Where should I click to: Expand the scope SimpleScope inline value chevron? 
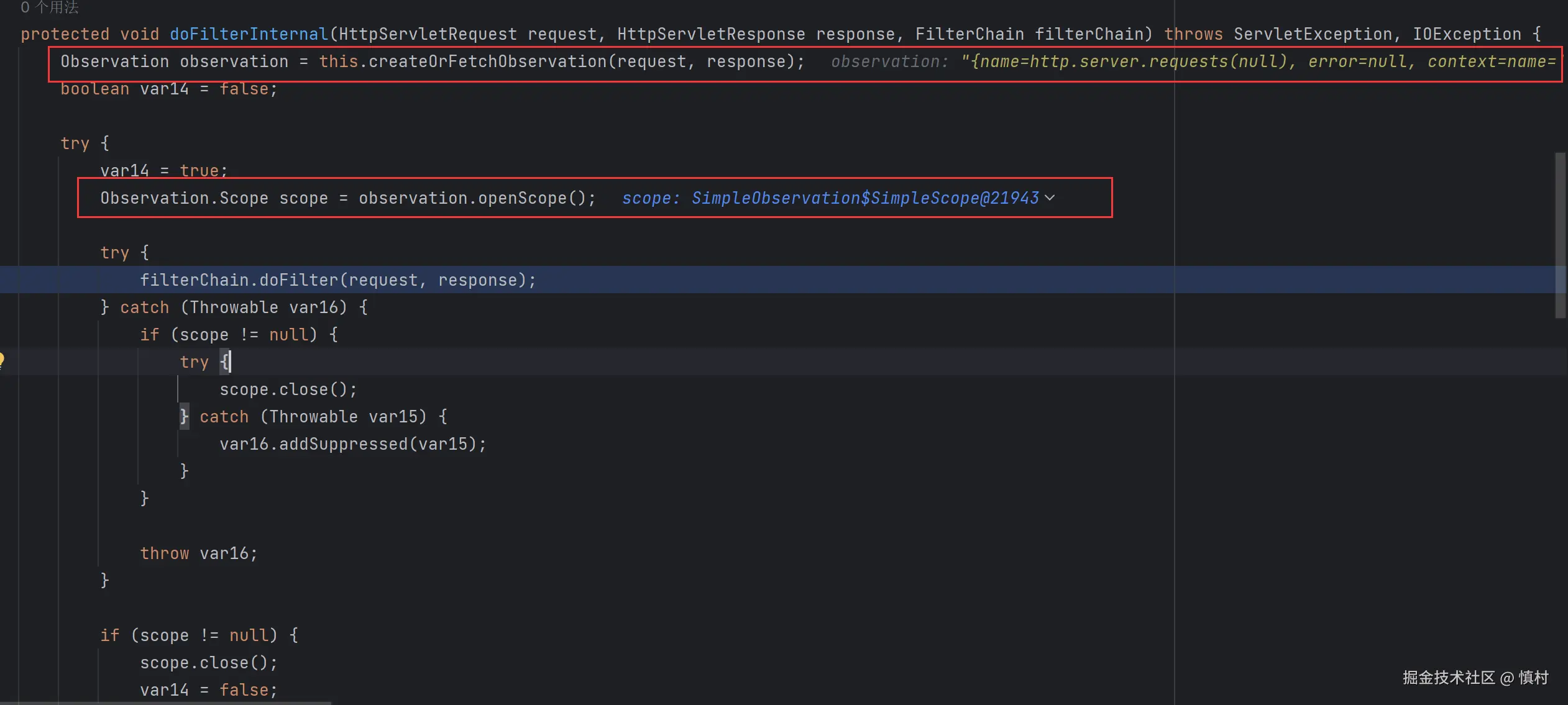point(1050,198)
